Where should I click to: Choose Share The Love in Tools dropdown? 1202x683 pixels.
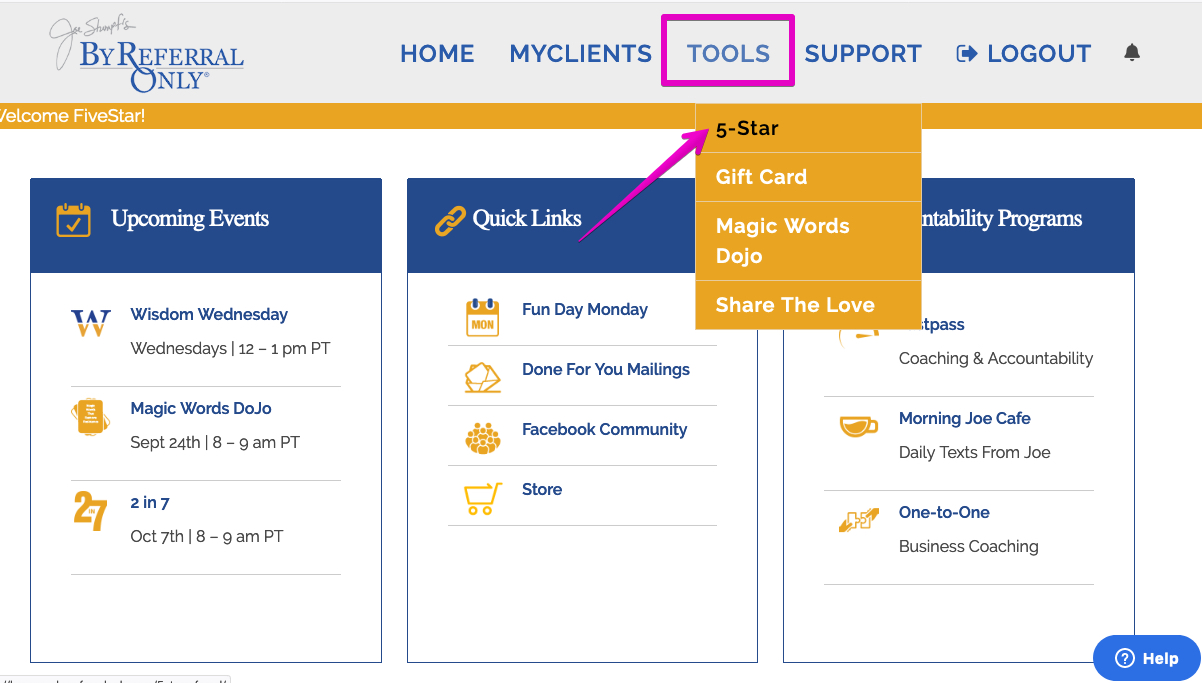[808, 305]
